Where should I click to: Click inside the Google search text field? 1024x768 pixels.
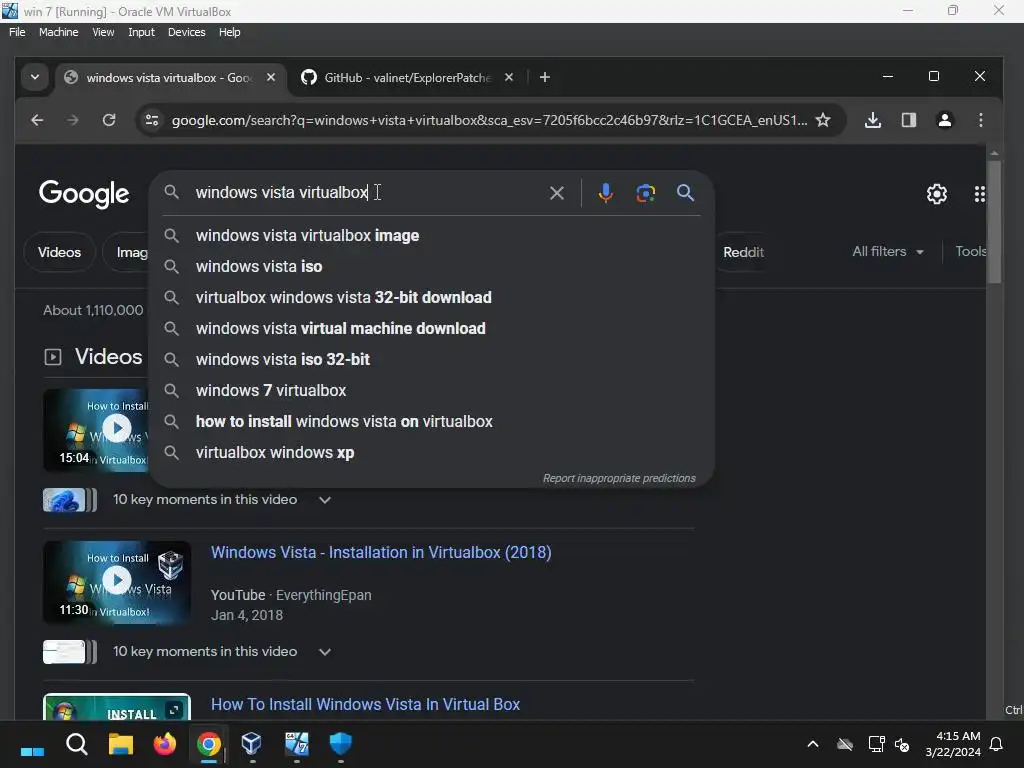(366, 193)
